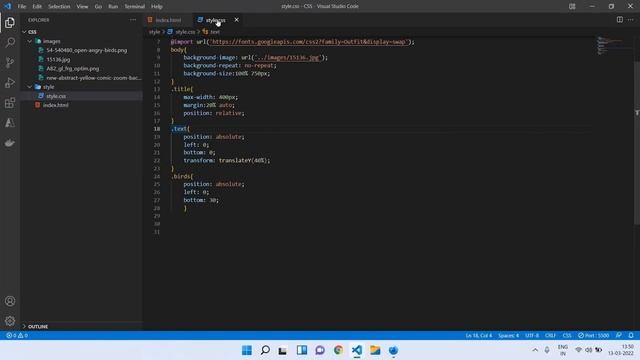Click the feedback icon in status bar

tap(619, 336)
